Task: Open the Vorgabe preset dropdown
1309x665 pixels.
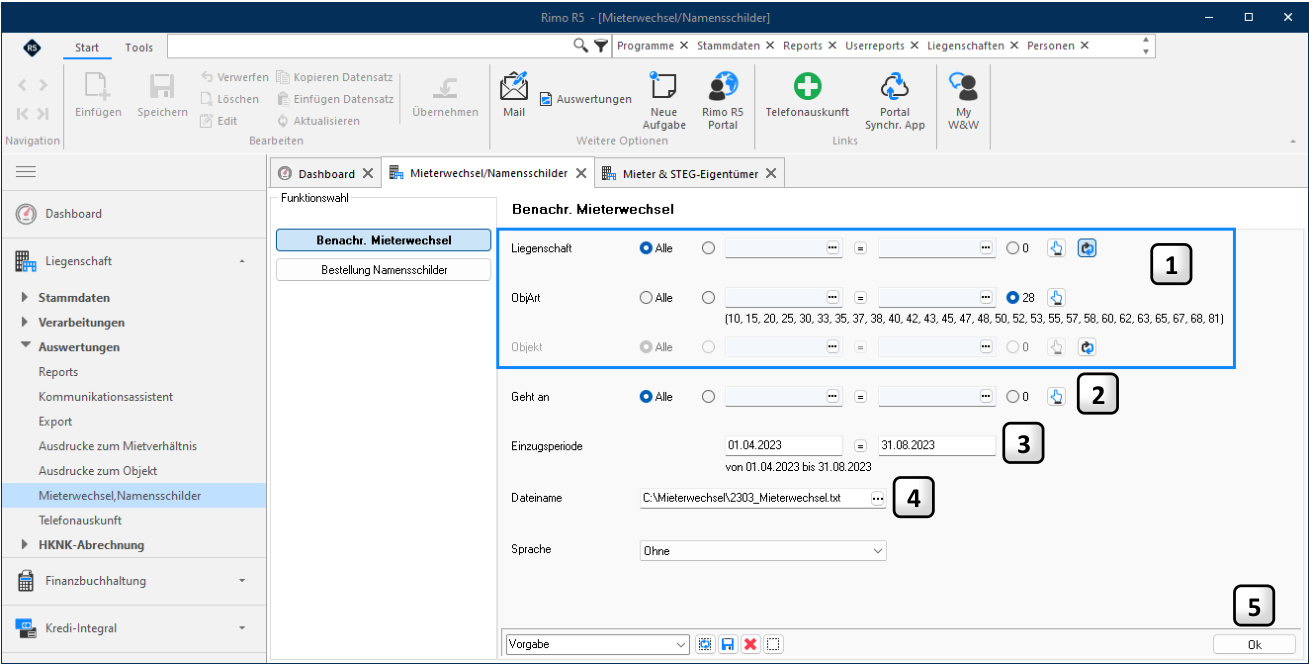Action: click(x=598, y=644)
